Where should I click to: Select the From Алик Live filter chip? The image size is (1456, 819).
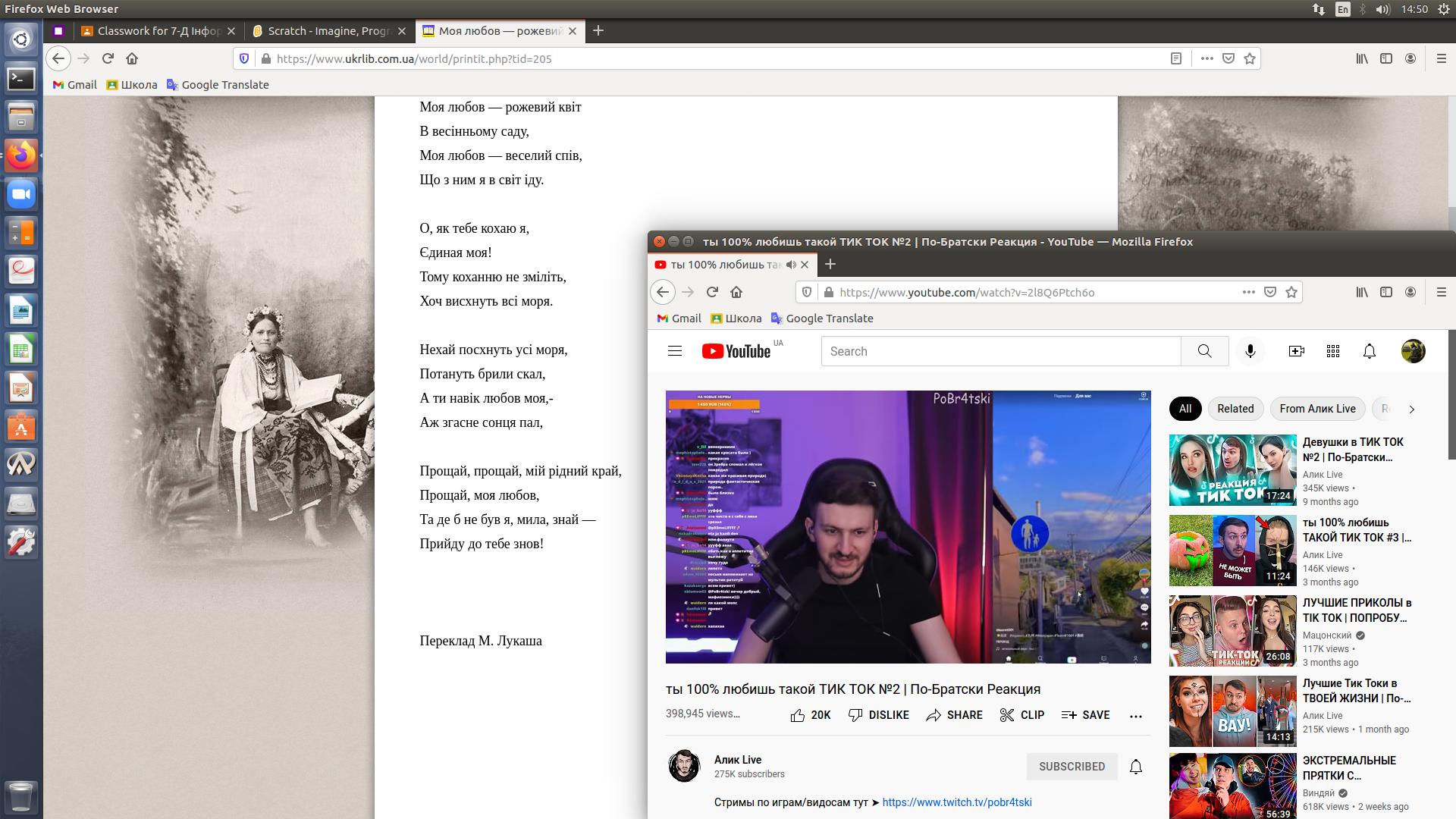[x=1317, y=409]
